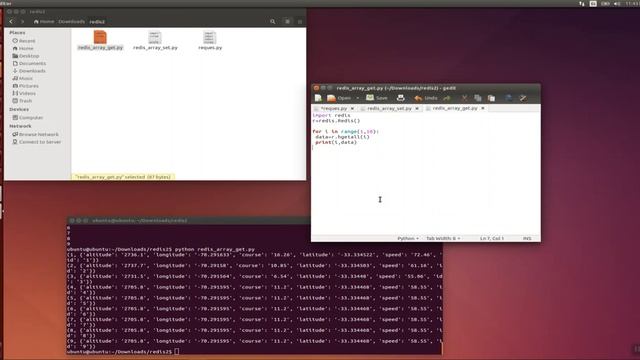This screenshot has height=360, width=640.
Task: Click Browse Network in sidebar
Action: coord(35,134)
